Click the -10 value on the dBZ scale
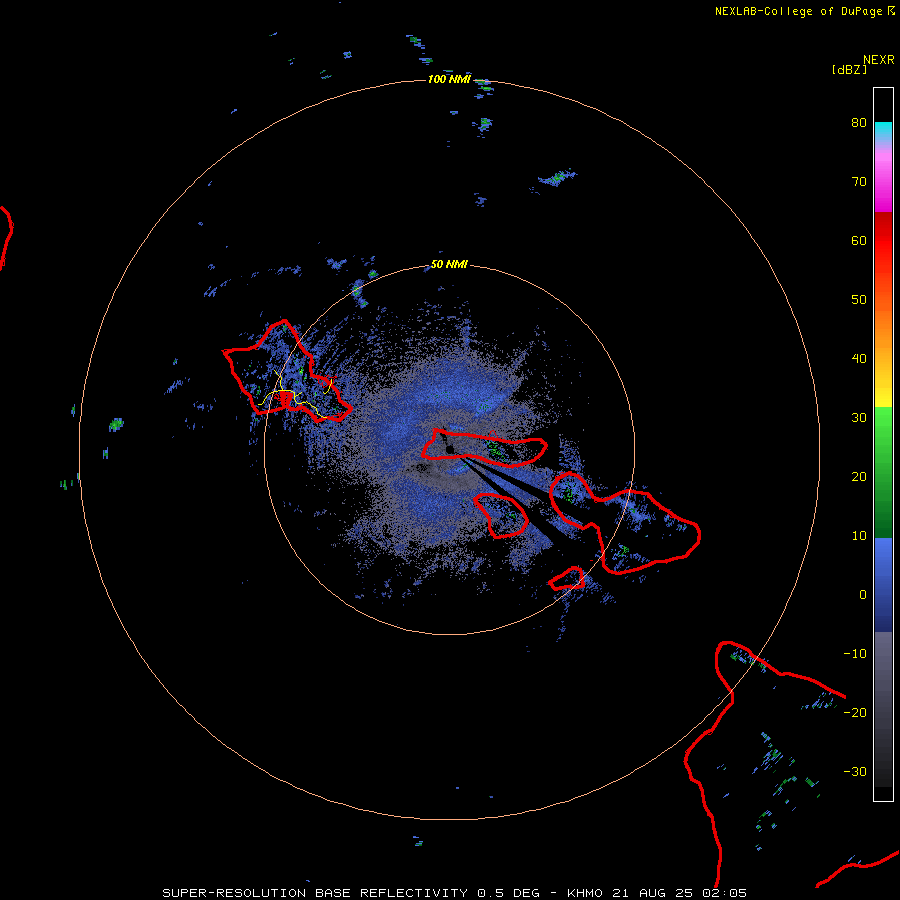 855,653
